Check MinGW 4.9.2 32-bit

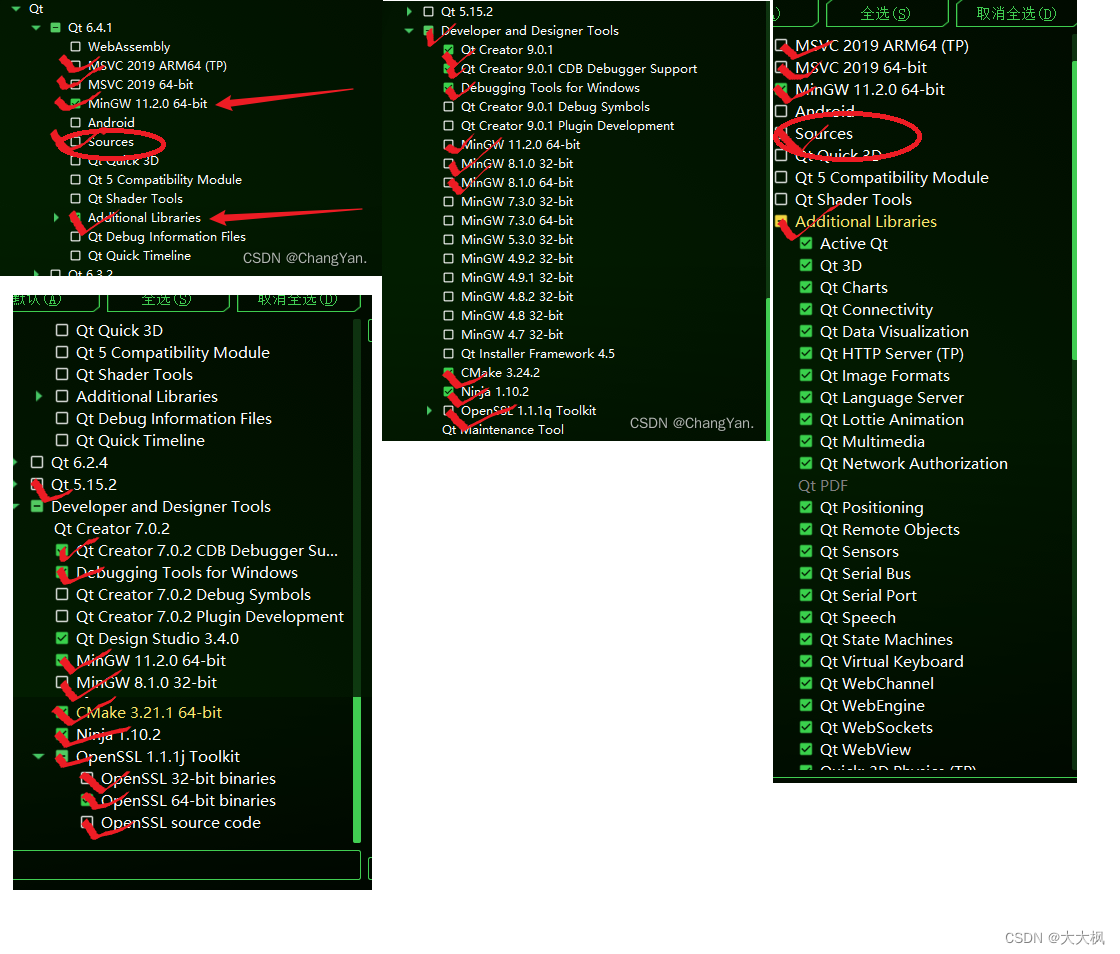[x=449, y=258]
